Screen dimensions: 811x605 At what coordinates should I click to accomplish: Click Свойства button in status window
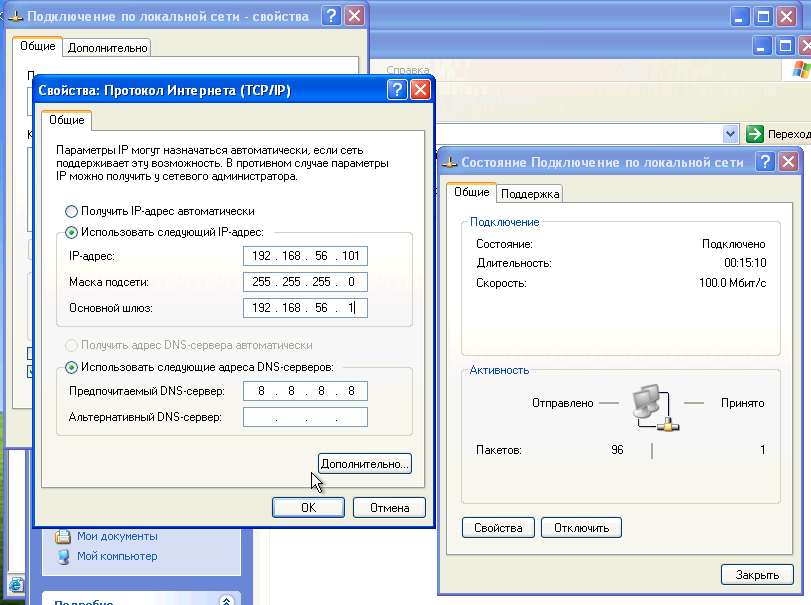pos(498,528)
